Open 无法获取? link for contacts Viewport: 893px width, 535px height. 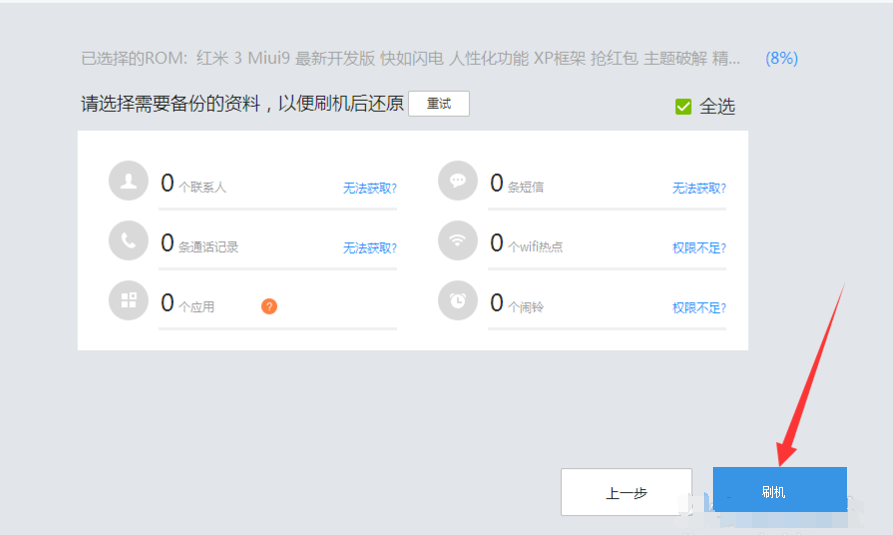pos(370,188)
